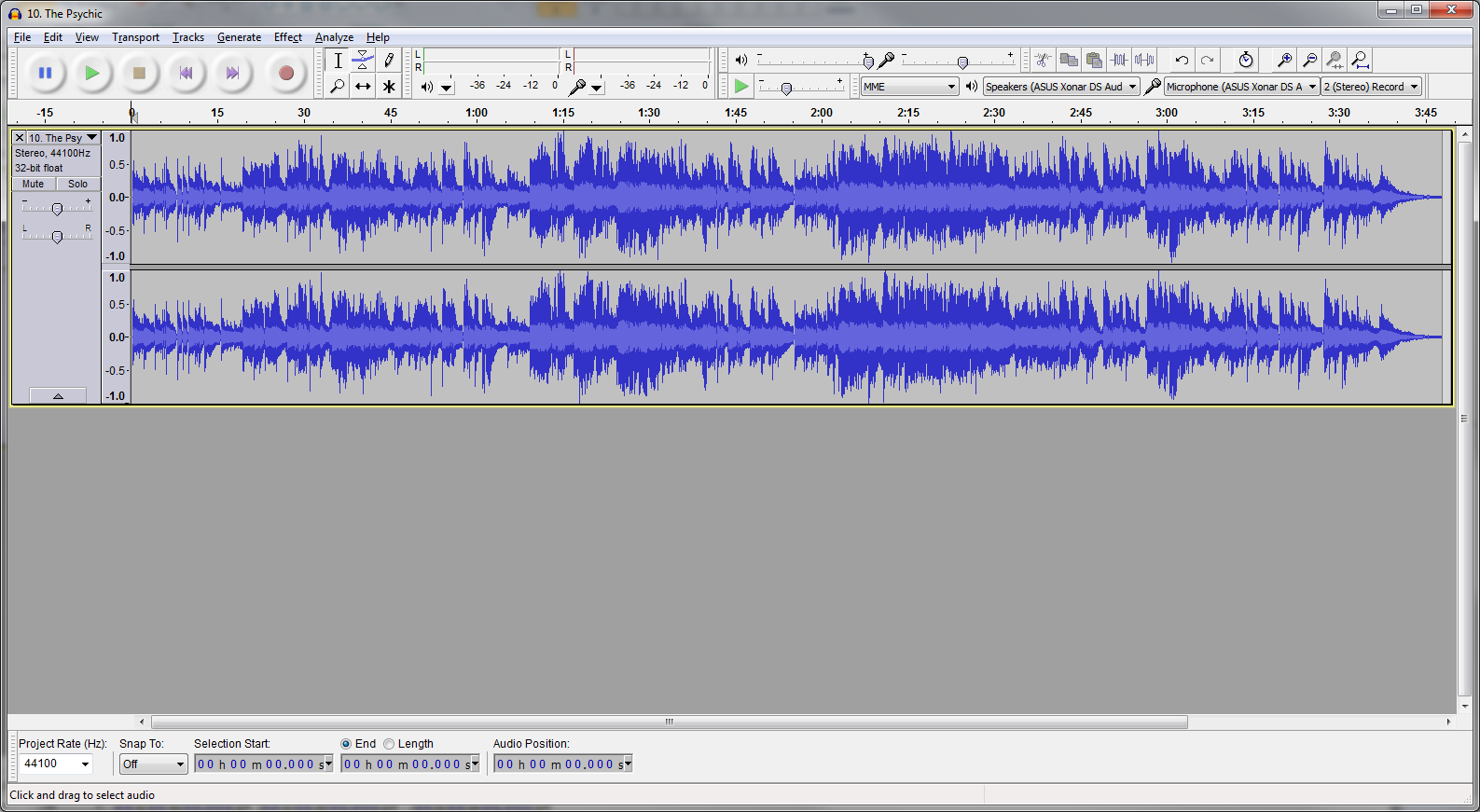
Task: Click the Audio Position time field
Action: tap(563, 764)
